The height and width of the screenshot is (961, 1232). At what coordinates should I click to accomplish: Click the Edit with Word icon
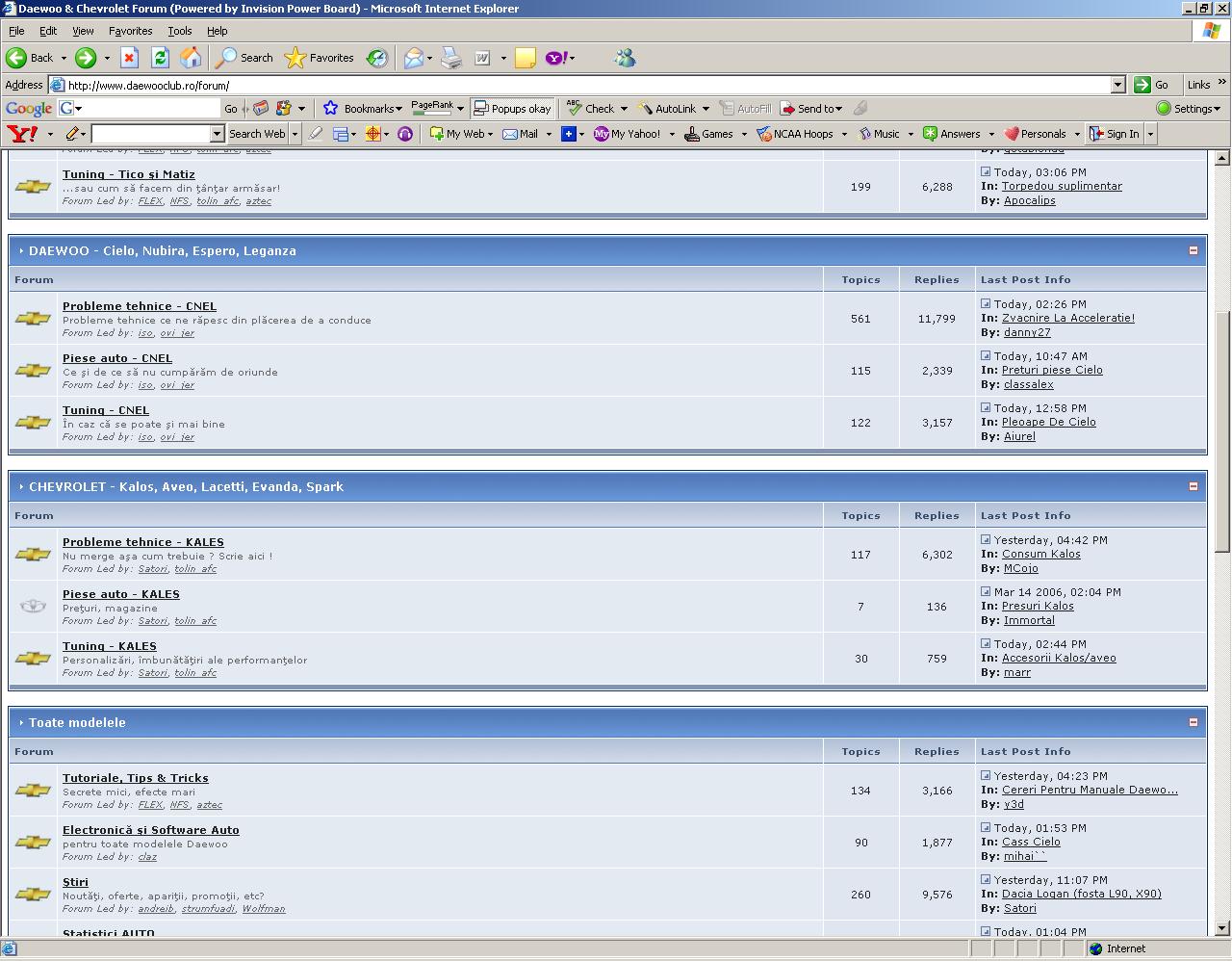coord(482,58)
